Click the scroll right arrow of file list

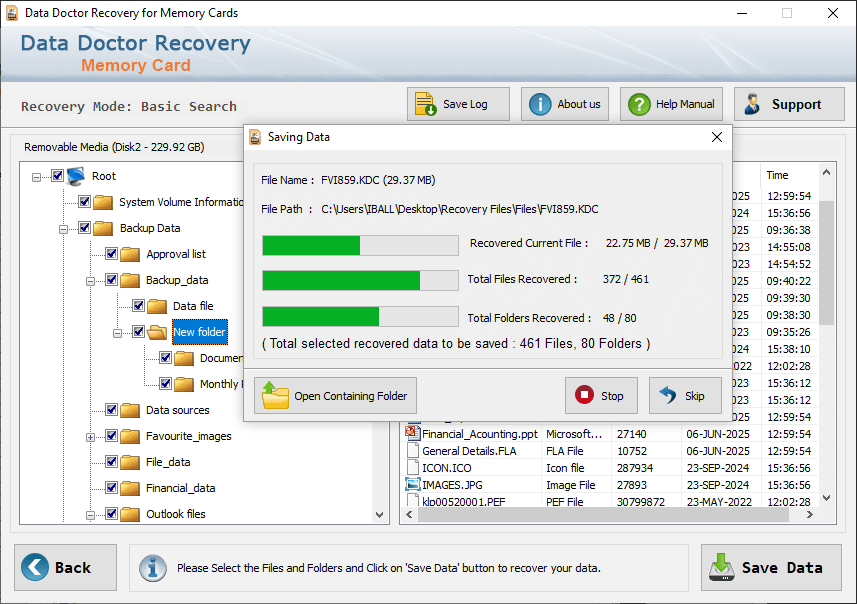809,514
